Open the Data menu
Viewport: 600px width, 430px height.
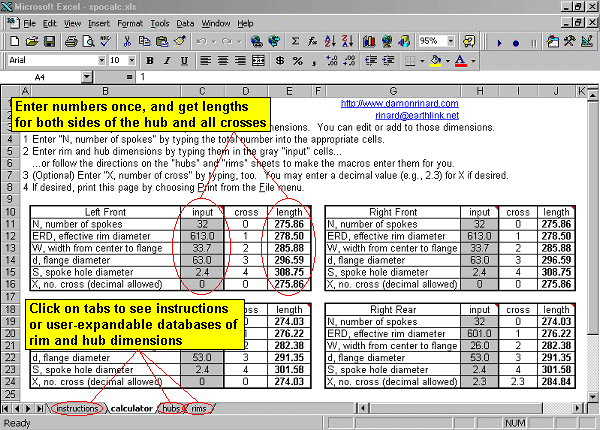click(185, 23)
